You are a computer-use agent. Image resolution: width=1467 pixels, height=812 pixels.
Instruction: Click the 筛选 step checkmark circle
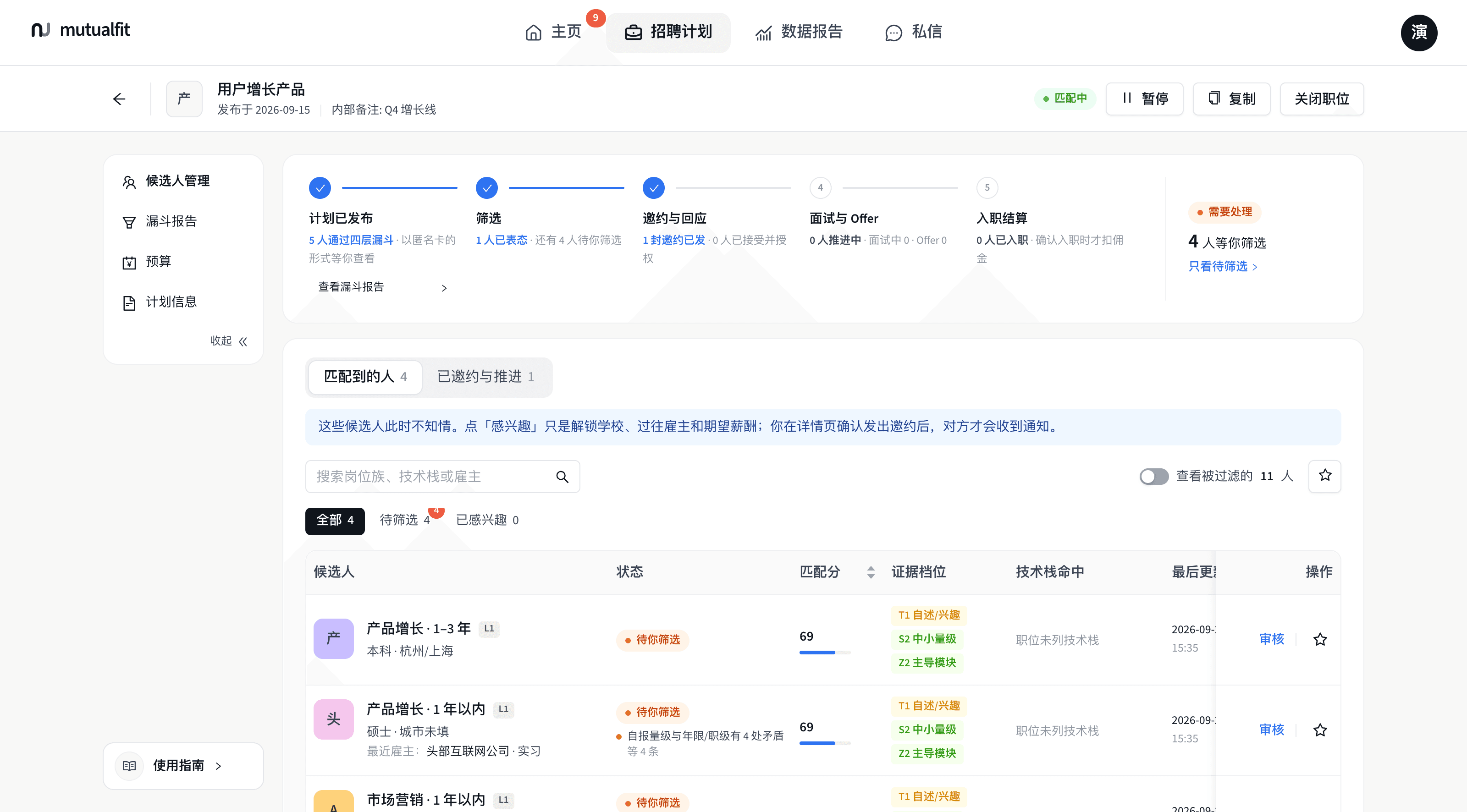click(486, 188)
